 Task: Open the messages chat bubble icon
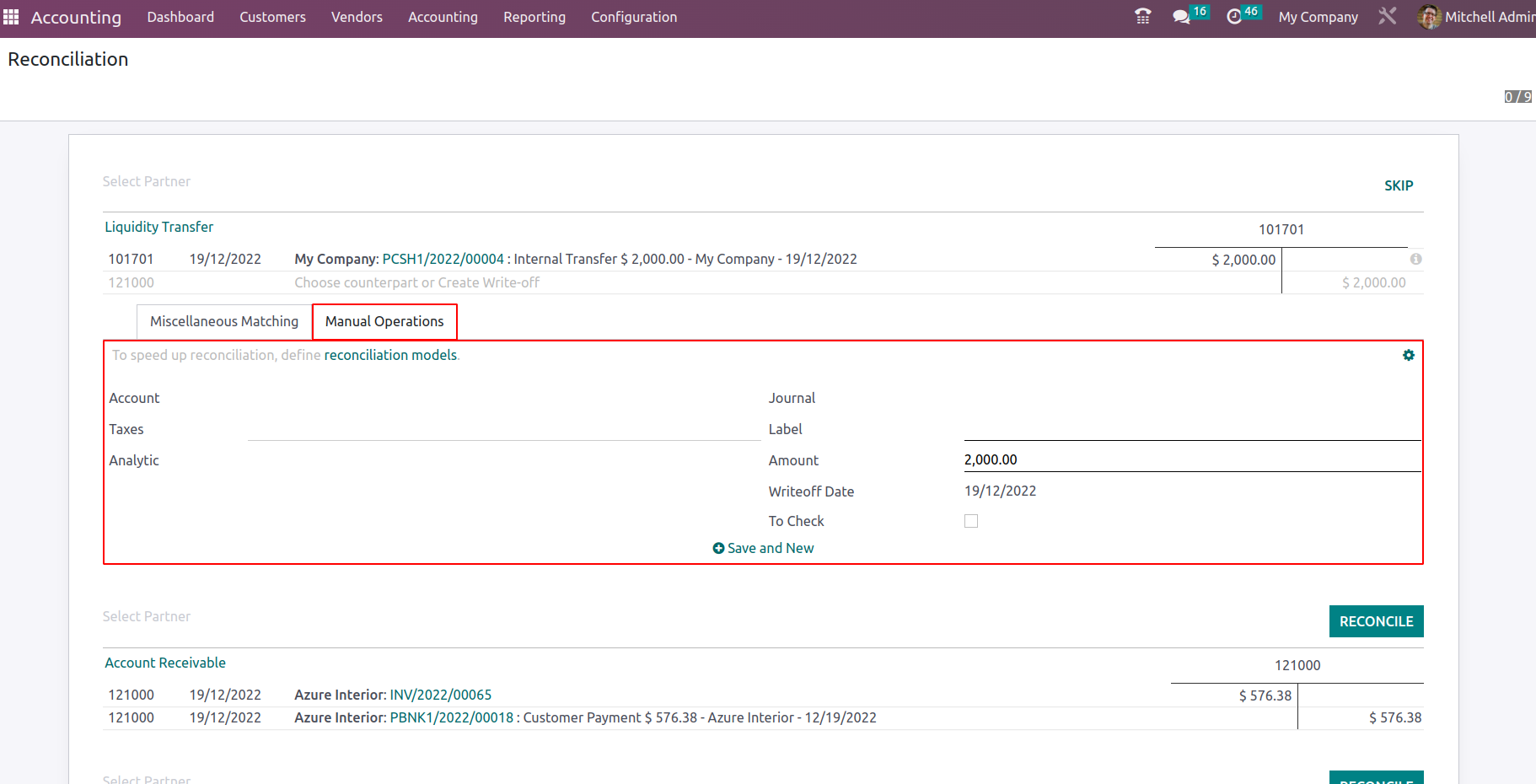(x=1181, y=17)
